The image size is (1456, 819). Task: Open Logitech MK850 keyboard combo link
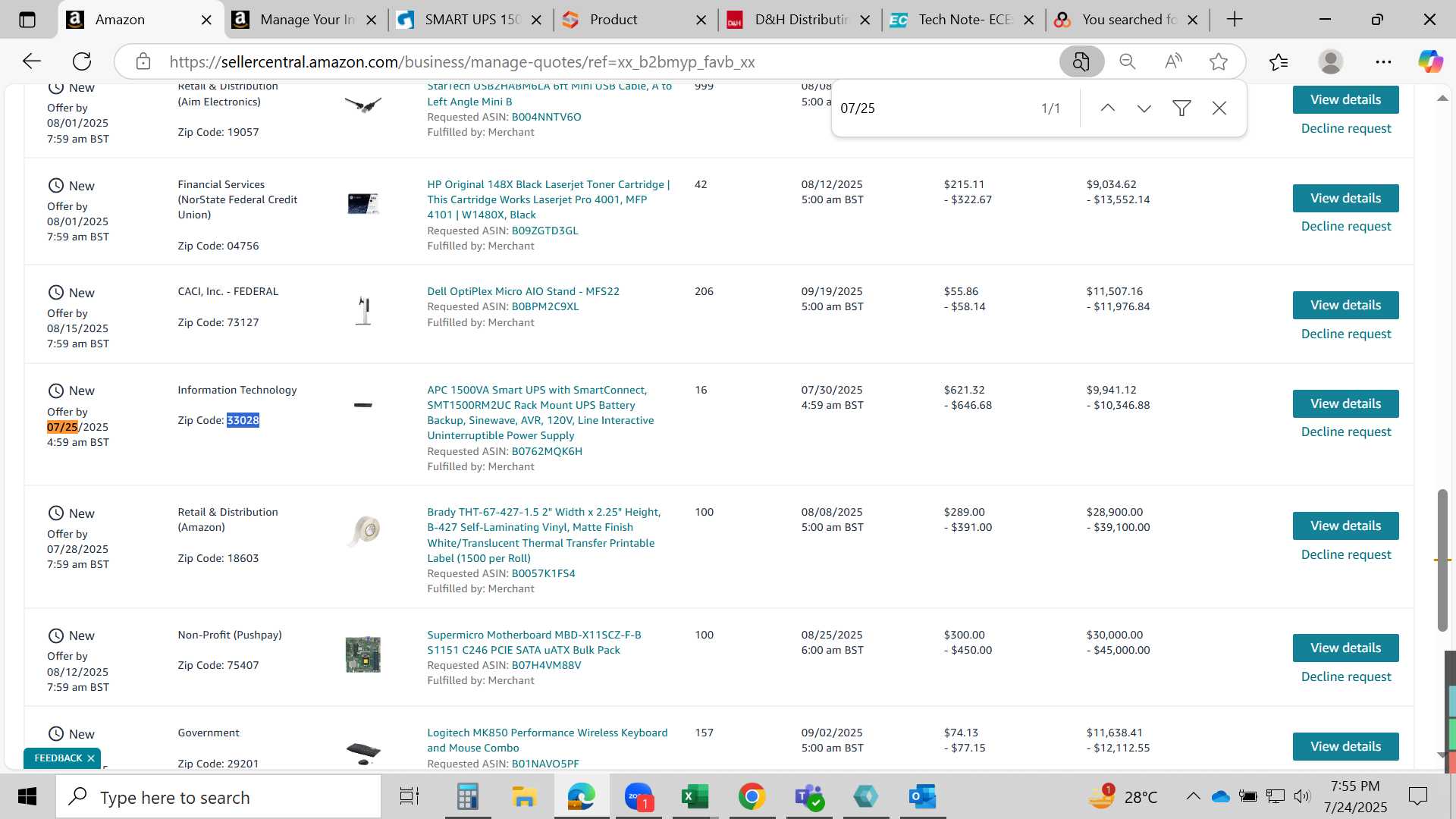click(547, 741)
